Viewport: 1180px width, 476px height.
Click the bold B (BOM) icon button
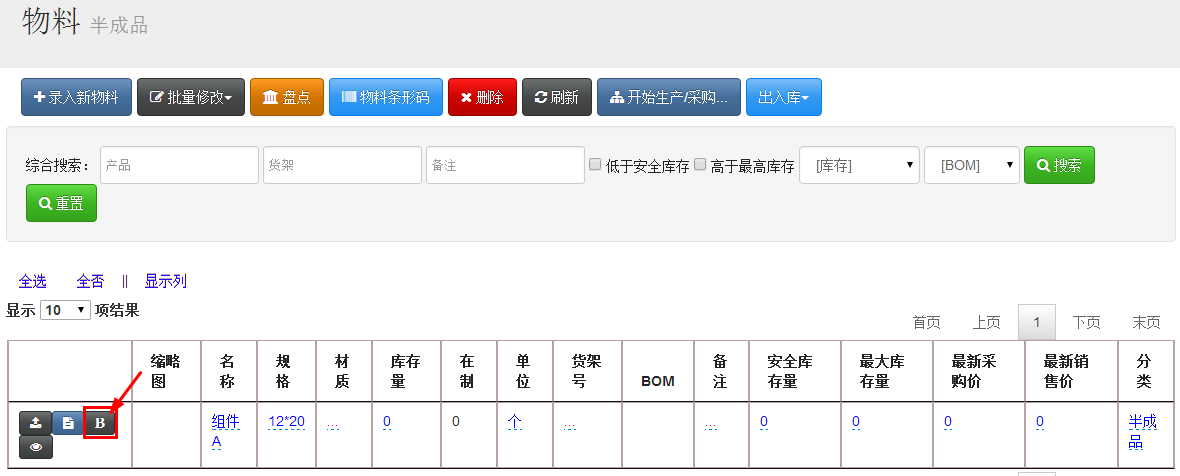100,423
